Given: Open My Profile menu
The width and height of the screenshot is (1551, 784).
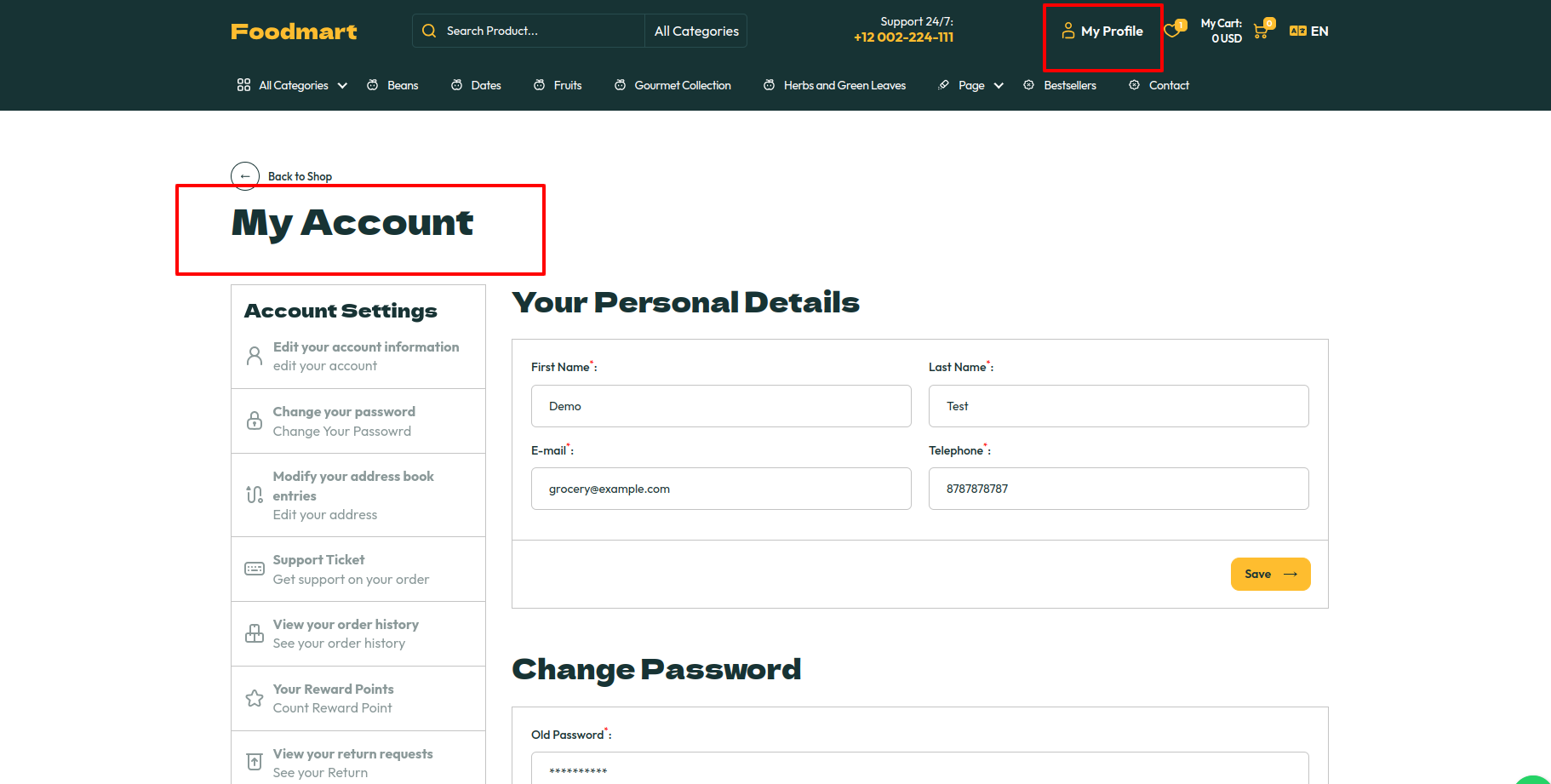Looking at the screenshot, I should pyautogui.click(x=1102, y=31).
